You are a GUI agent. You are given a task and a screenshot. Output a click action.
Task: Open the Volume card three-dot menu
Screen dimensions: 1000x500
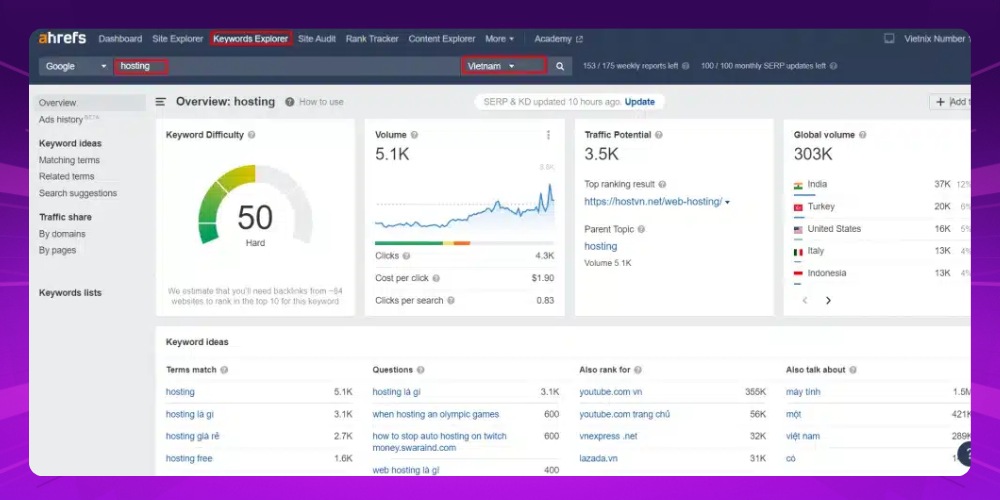coord(548,135)
